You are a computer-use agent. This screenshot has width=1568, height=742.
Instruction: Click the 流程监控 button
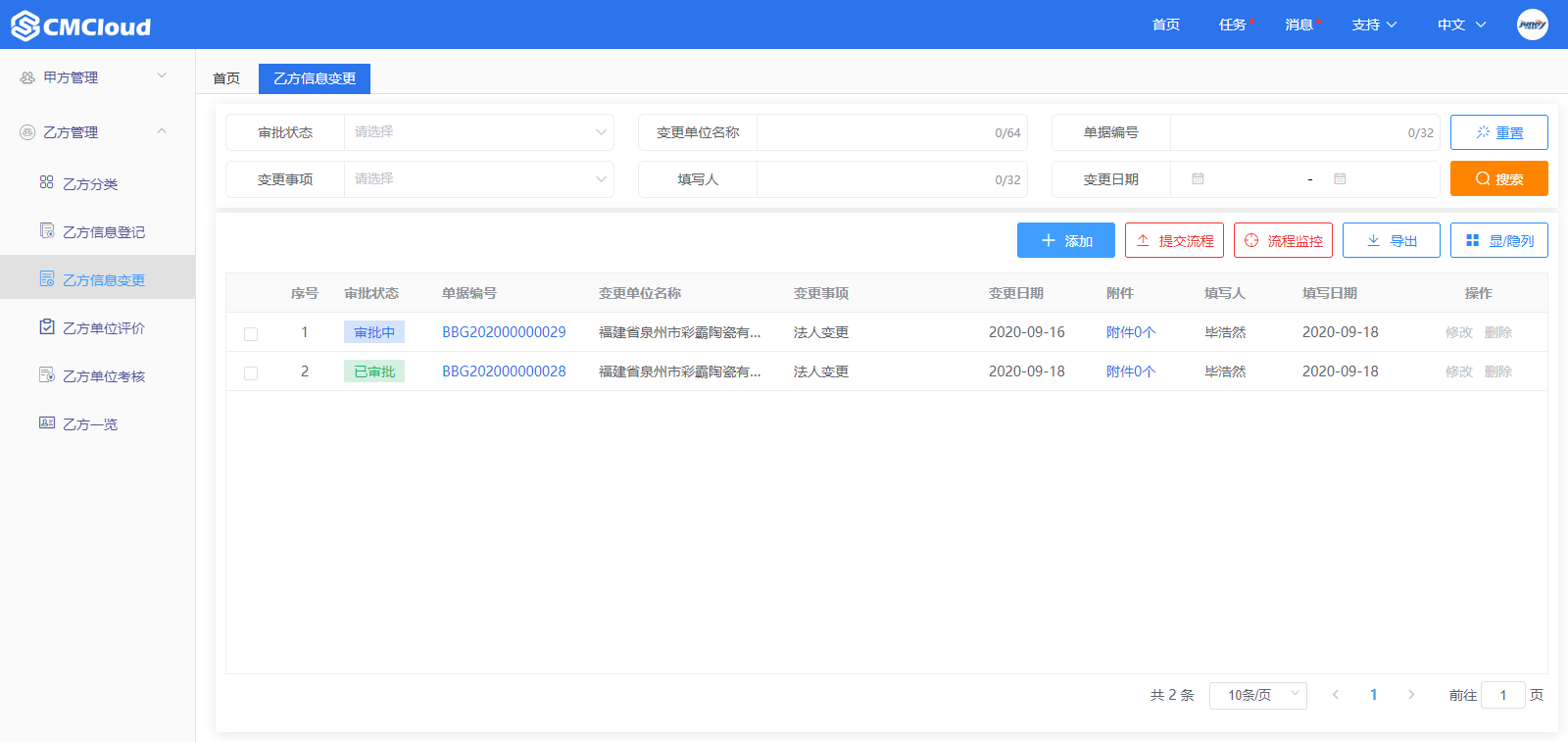click(1283, 240)
